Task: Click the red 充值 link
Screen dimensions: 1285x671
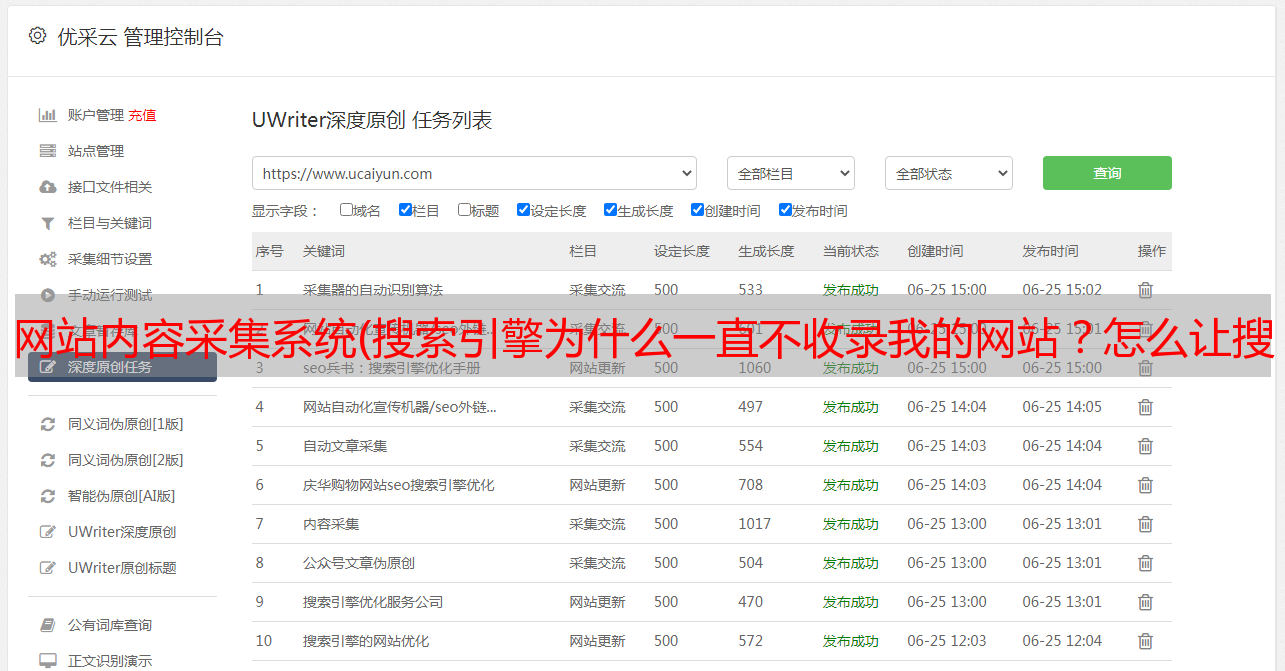Action: click(x=142, y=115)
